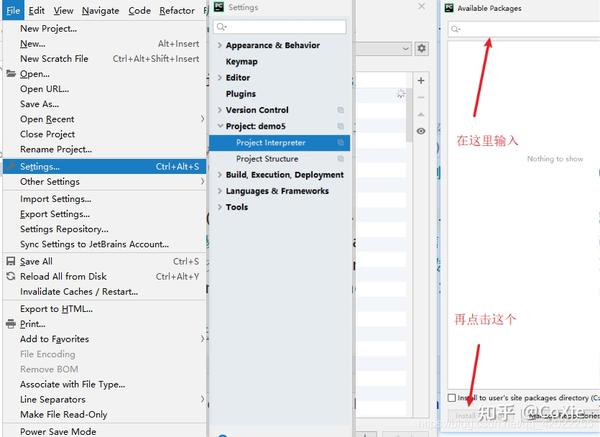Expand the Other Settings submenu arrow
600x437 pixels.
point(202,181)
